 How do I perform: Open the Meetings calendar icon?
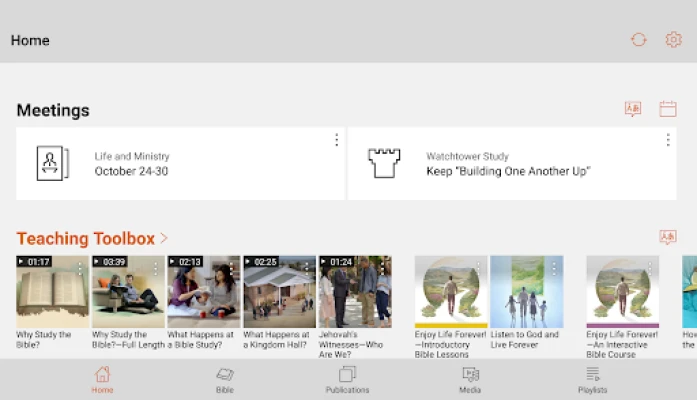[x=668, y=108]
